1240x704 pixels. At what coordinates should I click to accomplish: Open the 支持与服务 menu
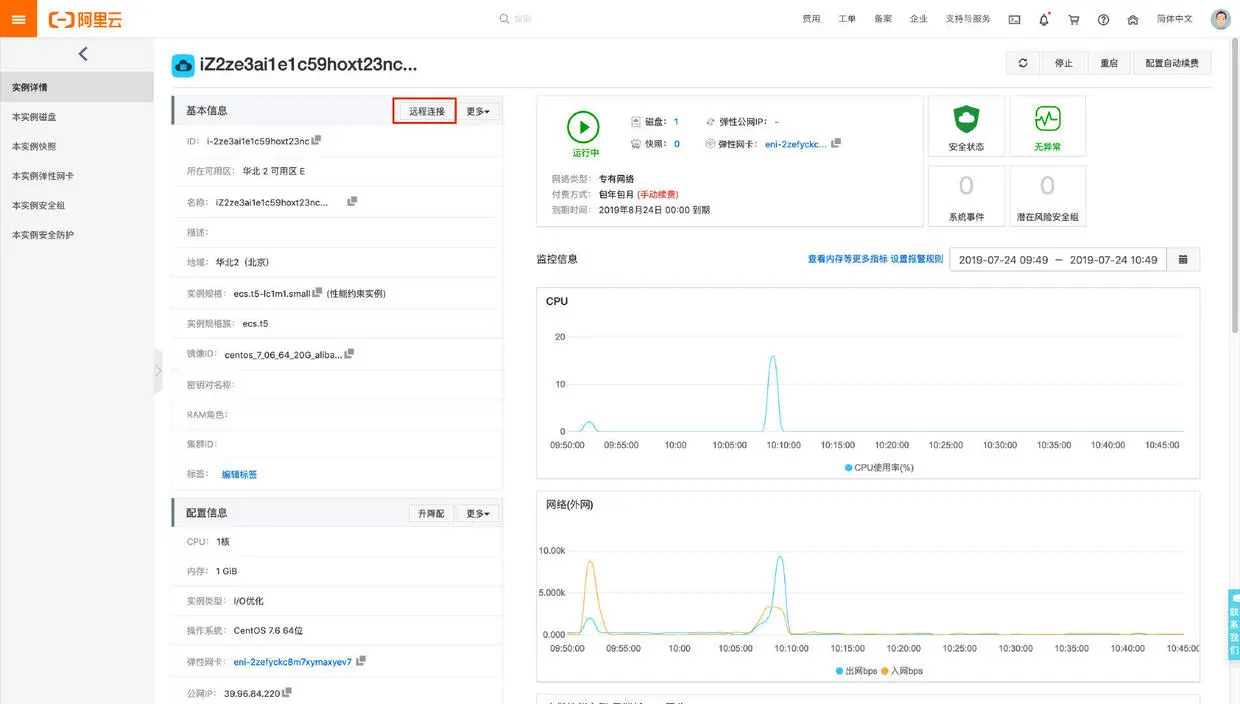point(968,19)
